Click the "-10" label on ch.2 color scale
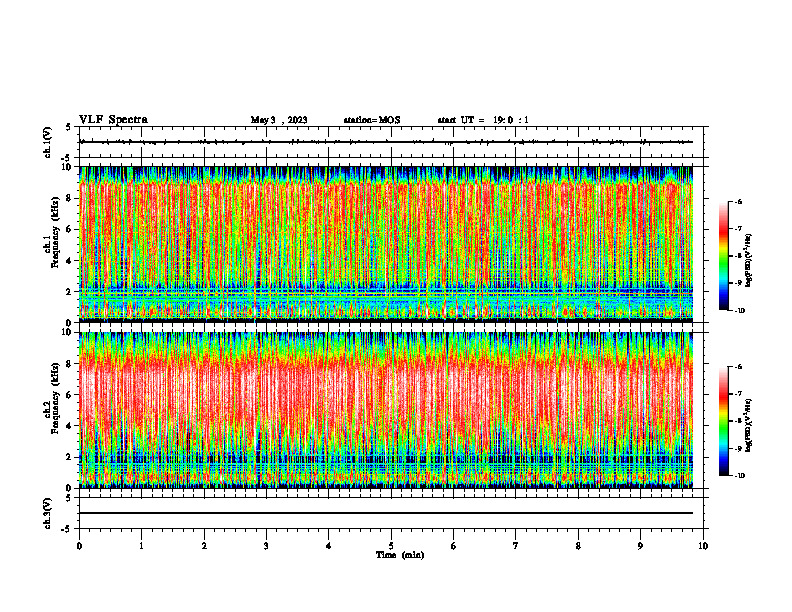This screenshot has width=792, height=612. click(739, 476)
